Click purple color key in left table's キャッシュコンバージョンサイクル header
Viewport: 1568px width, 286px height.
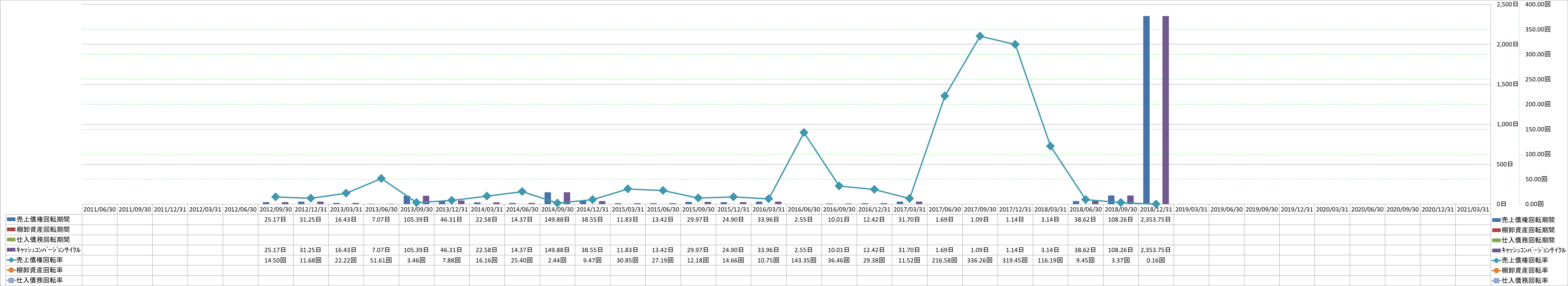[11, 250]
